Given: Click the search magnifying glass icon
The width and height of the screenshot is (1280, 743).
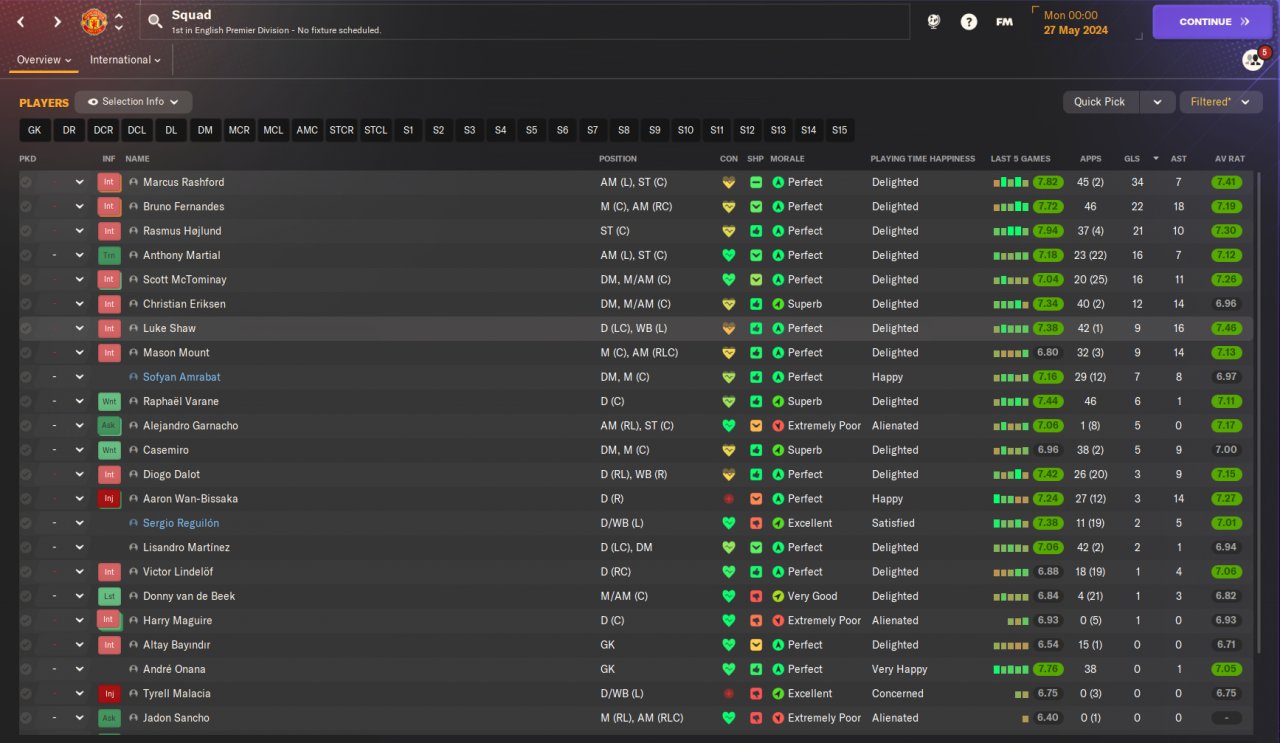Looking at the screenshot, I should tap(154, 21).
